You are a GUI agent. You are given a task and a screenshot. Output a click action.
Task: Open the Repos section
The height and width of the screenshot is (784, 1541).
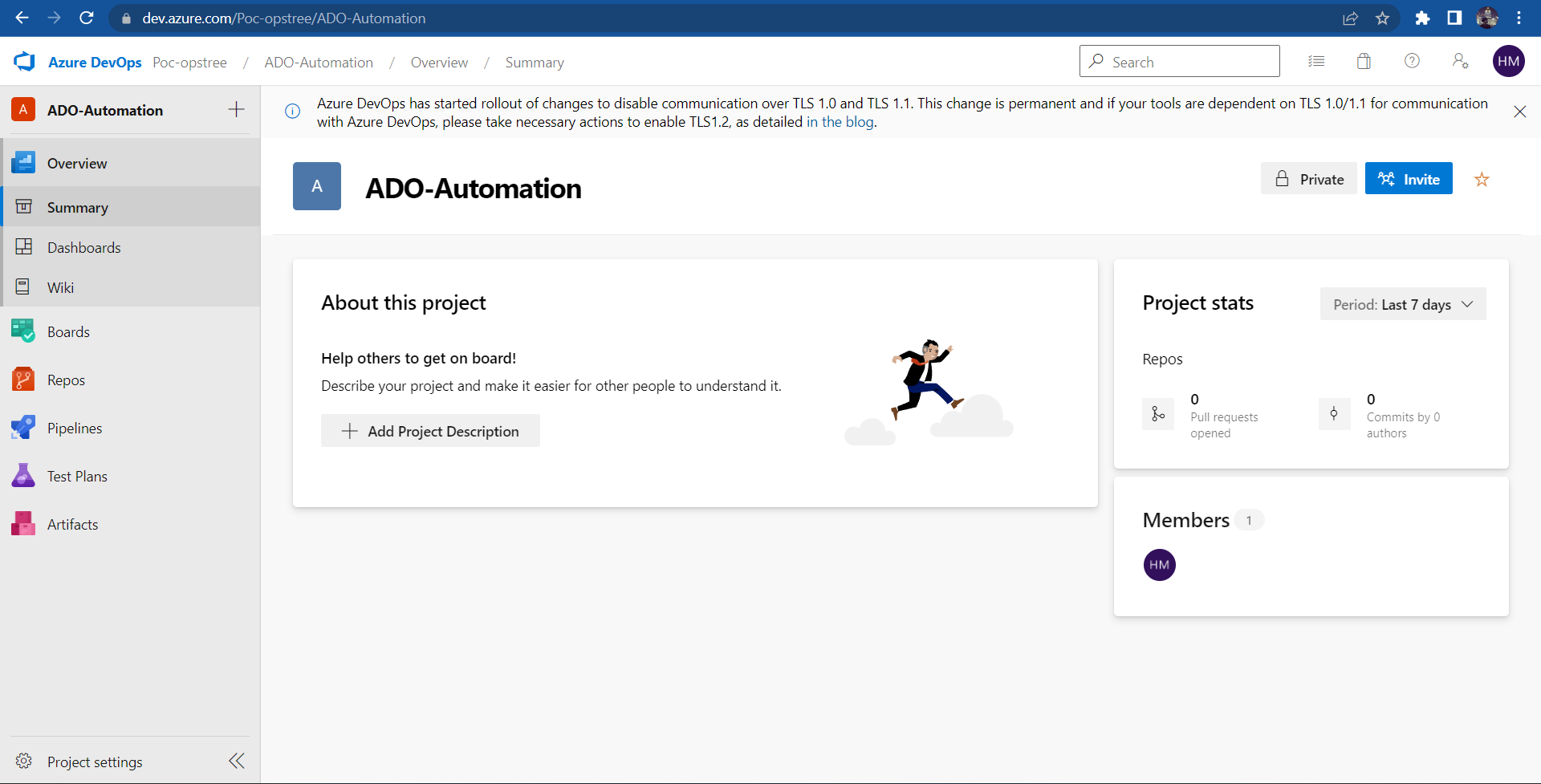point(67,380)
